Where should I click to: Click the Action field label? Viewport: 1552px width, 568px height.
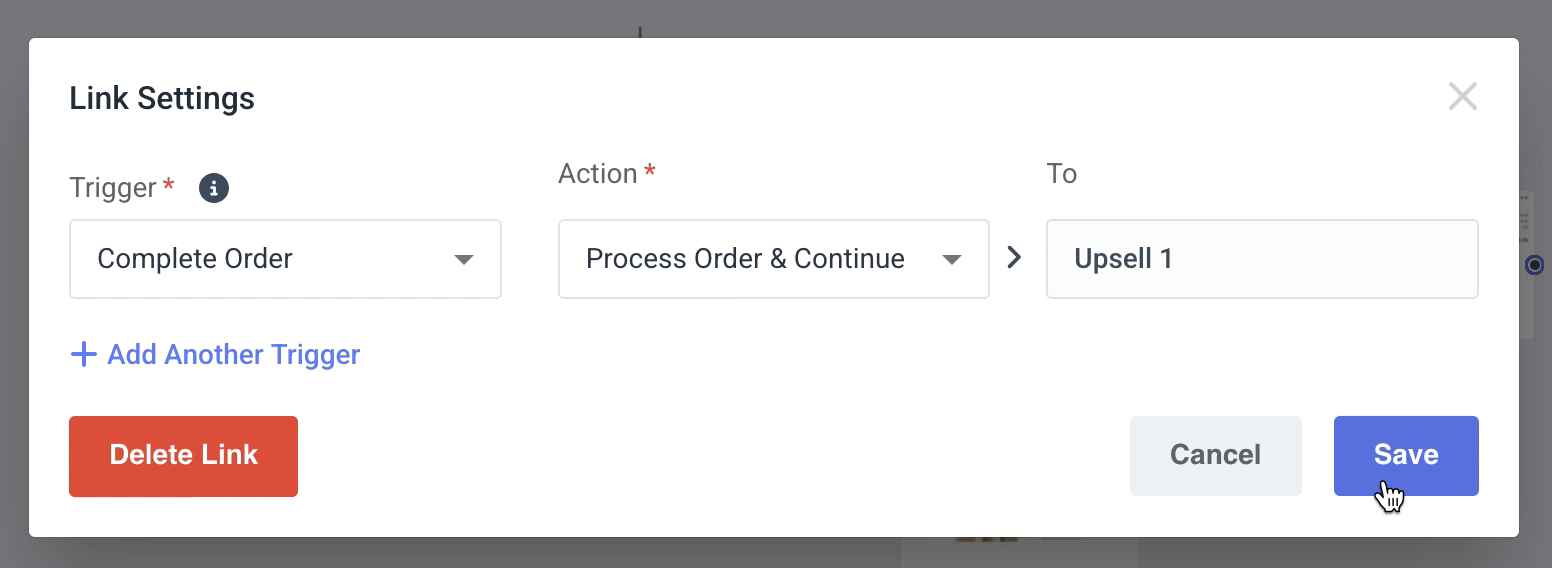click(x=598, y=174)
